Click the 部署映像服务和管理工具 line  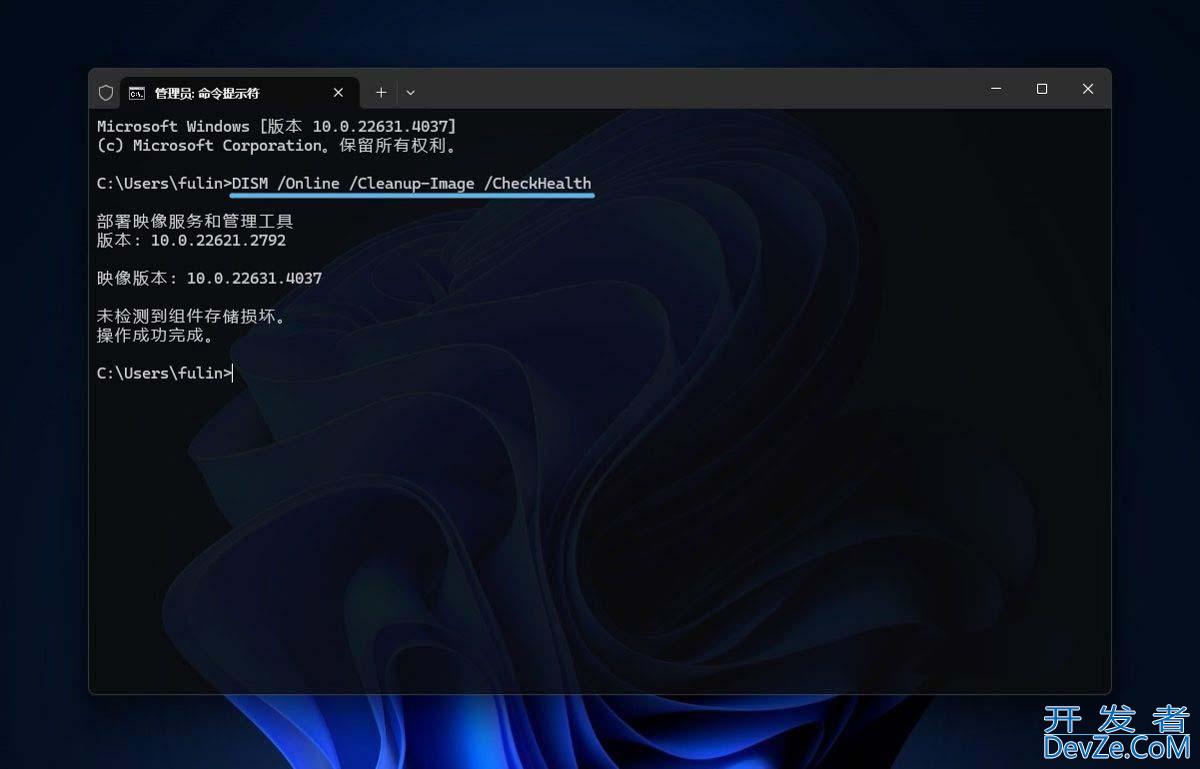pos(195,222)
